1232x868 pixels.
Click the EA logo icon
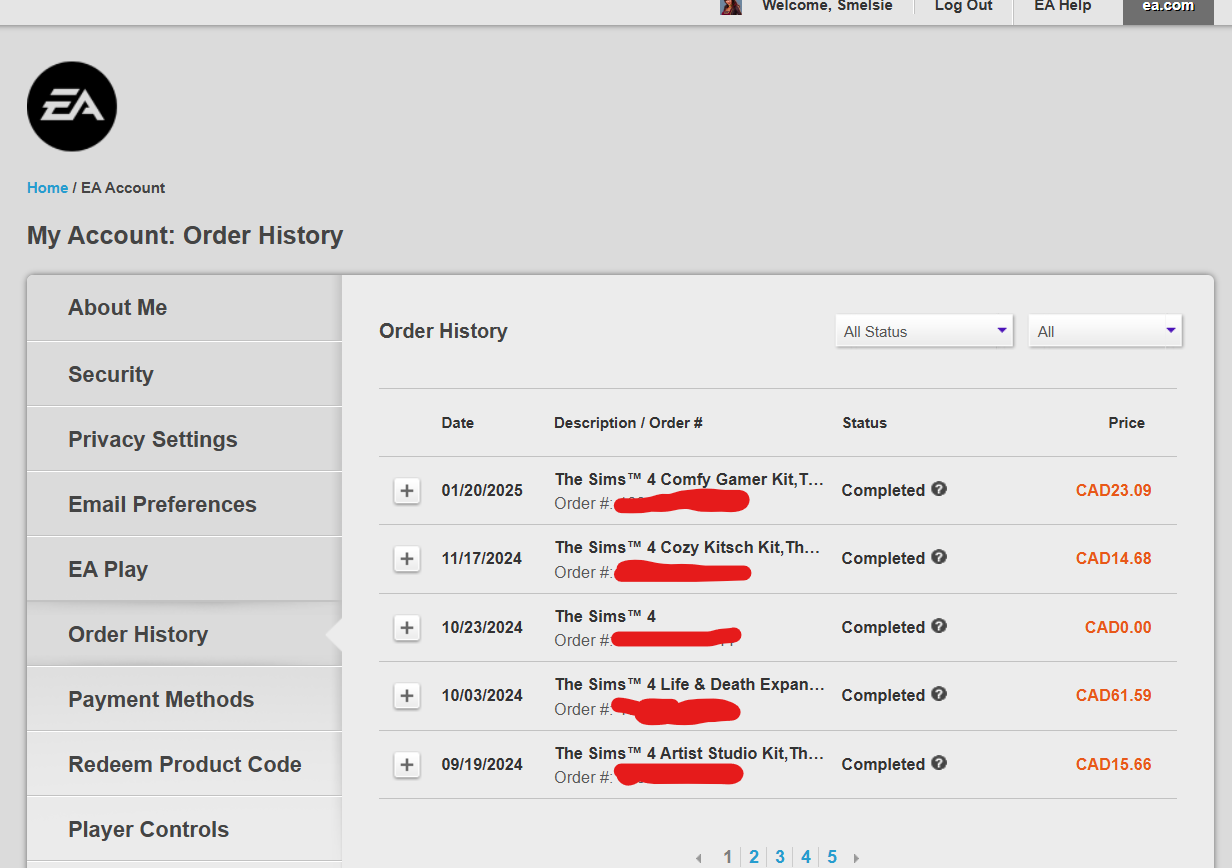coord(72,107)
